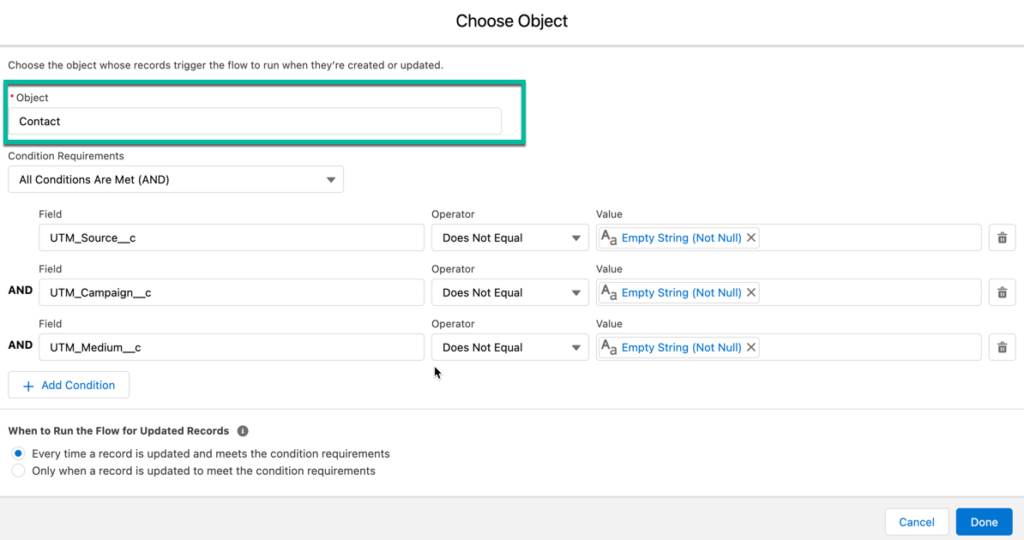Open Operator dropdown for UTM_Campaign__c

coord(509,293)
